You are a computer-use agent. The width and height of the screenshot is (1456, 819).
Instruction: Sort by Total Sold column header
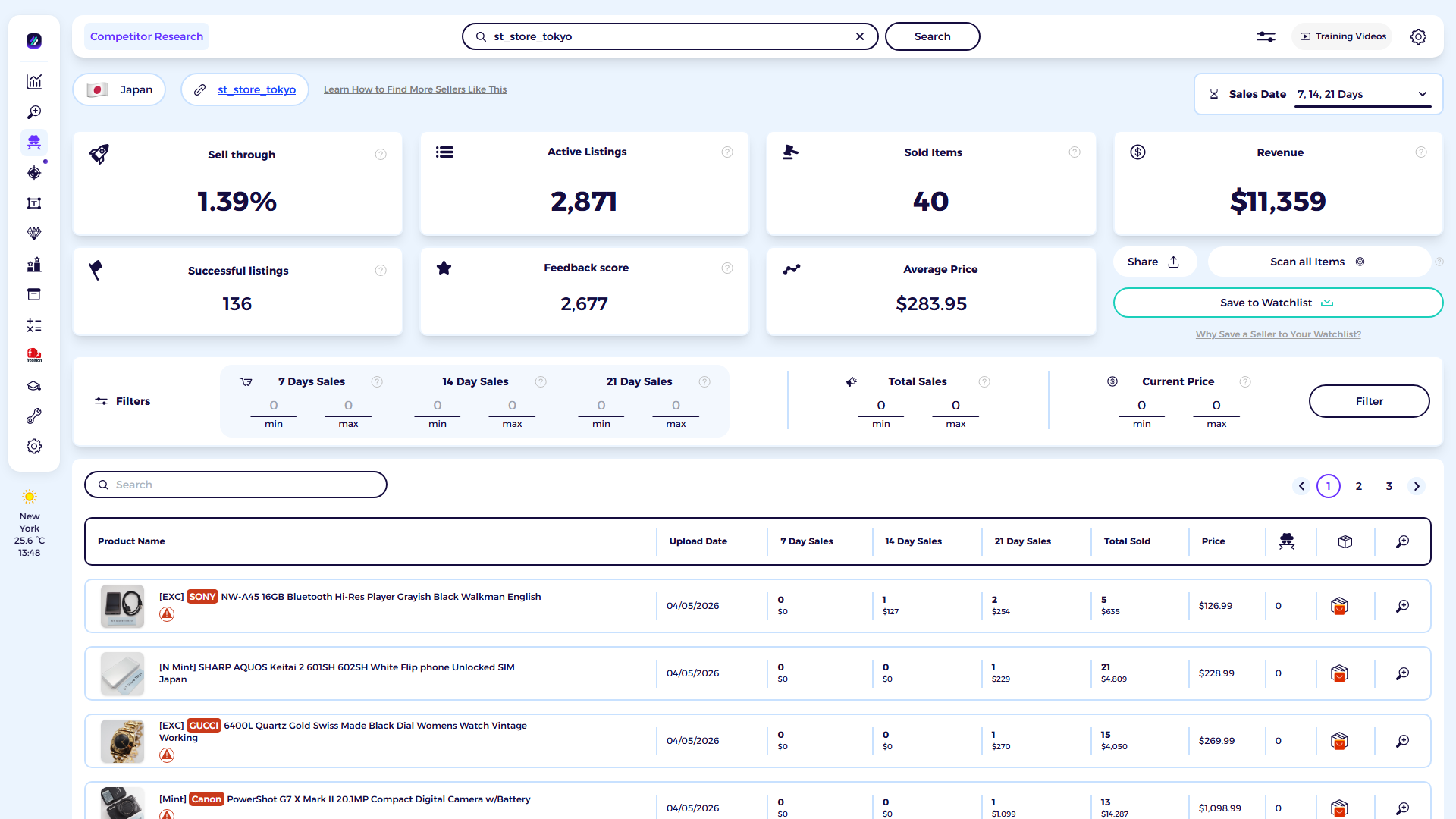coord(1127,541)
